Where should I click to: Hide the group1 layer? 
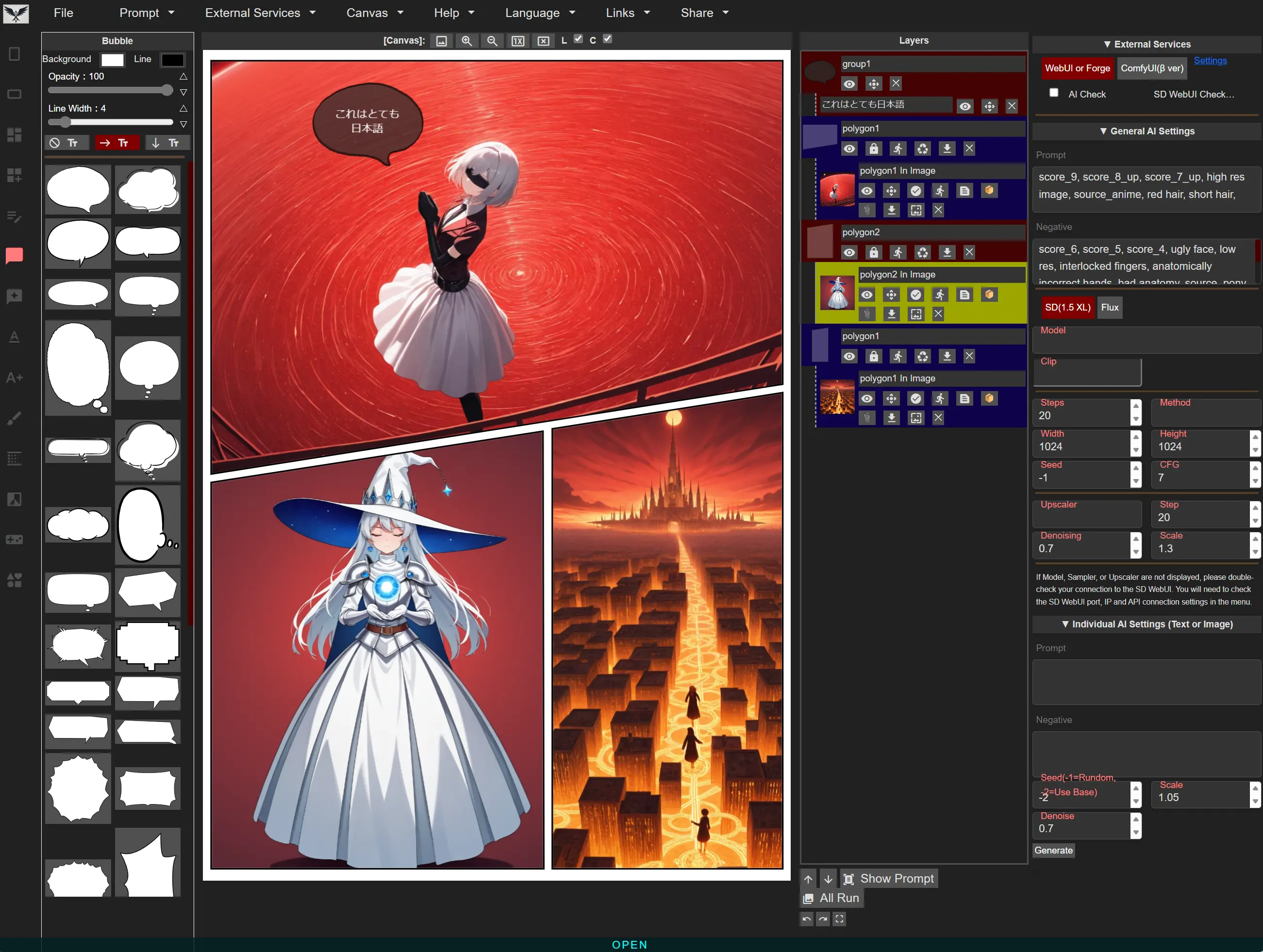pos(849,84)
